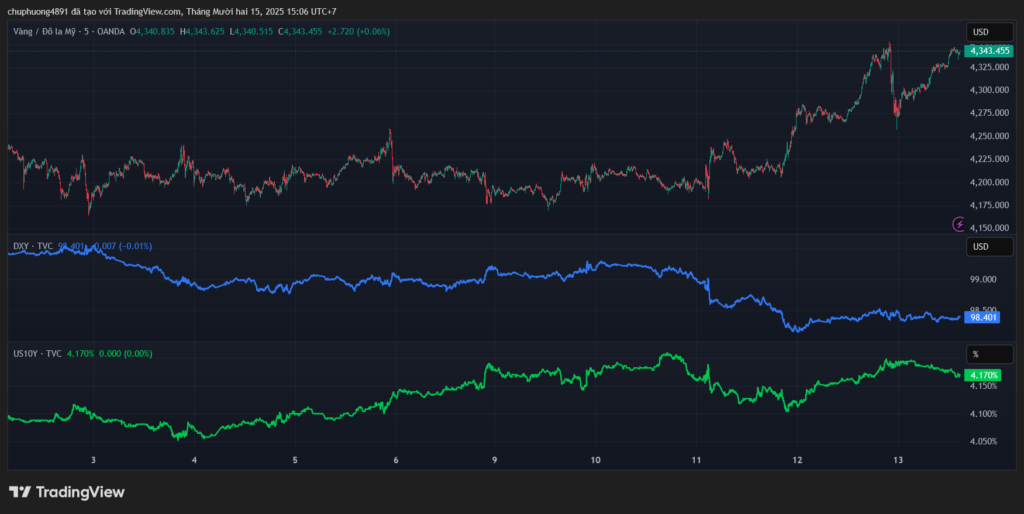
Task: Select the DXY · TVC legend title
Action: point(33,246)
